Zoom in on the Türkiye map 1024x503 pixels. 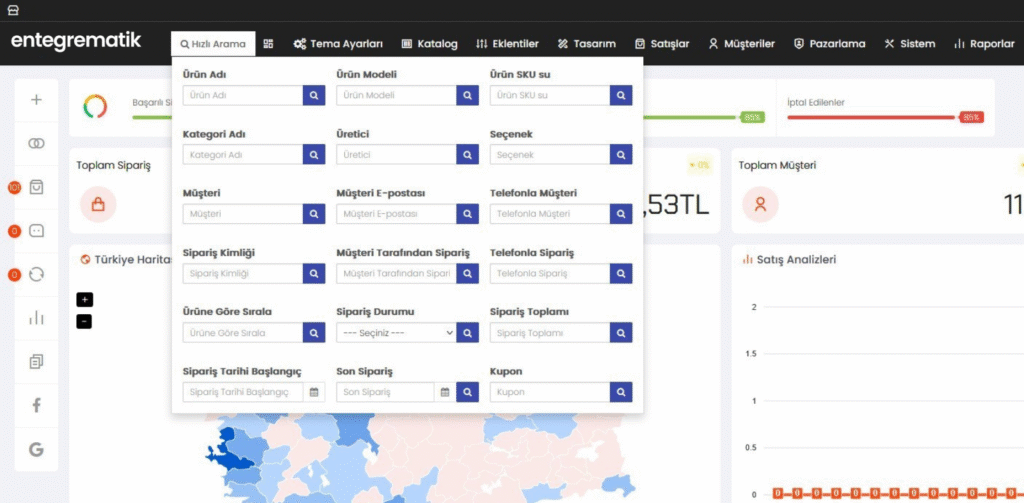pos(84,299)
